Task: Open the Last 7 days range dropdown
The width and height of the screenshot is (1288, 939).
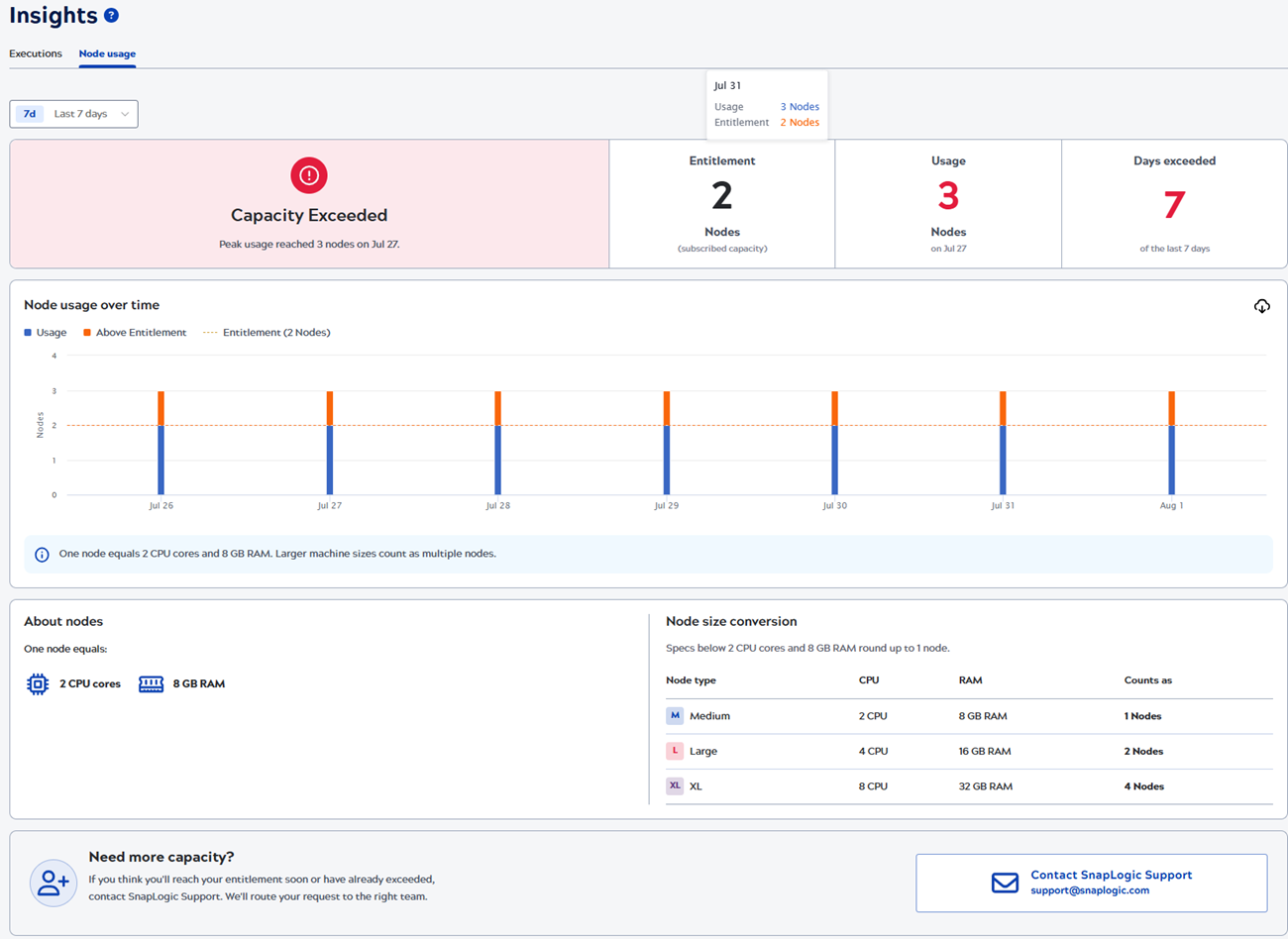Action: 74,114
